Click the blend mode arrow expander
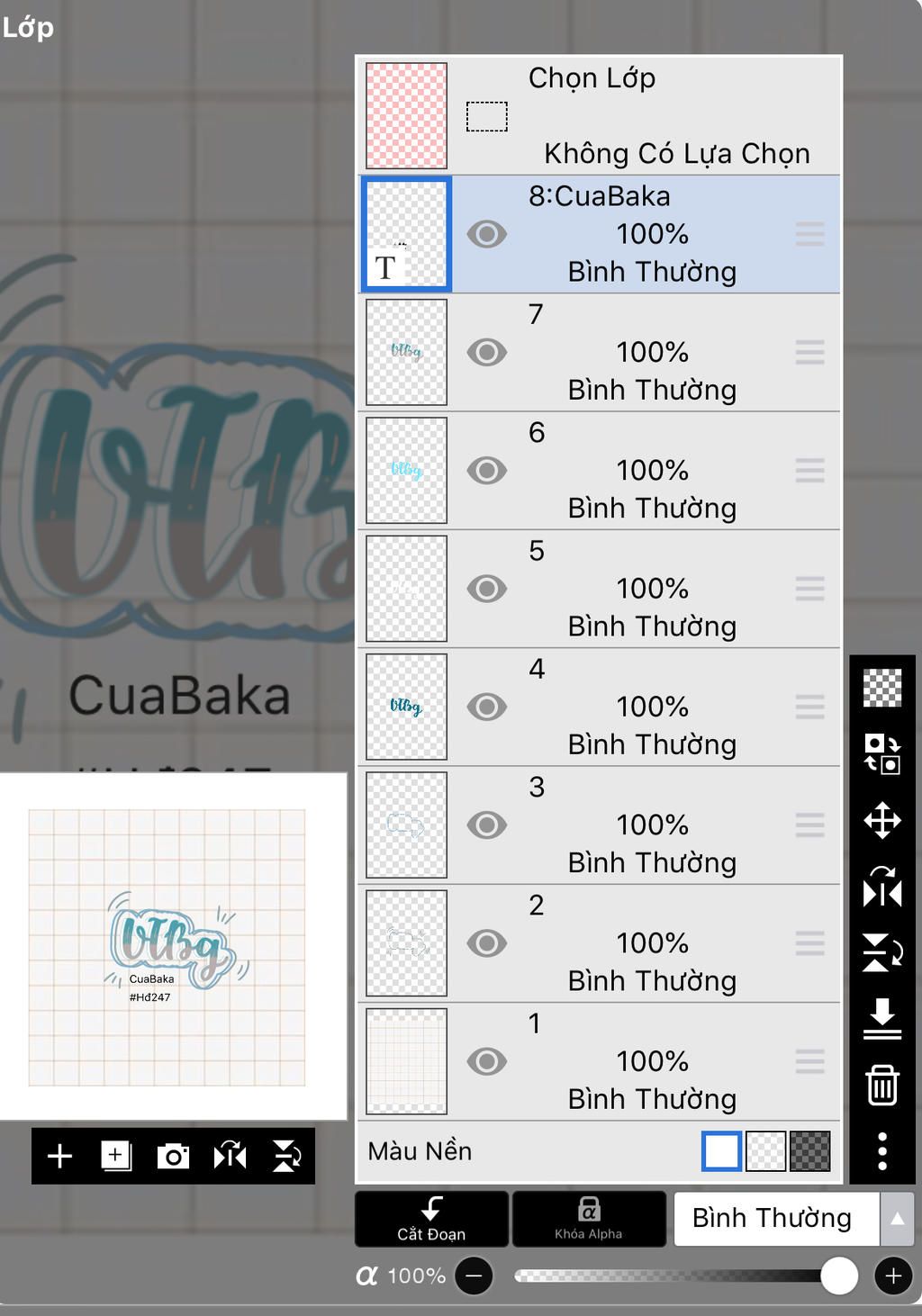 [897, 1219]
